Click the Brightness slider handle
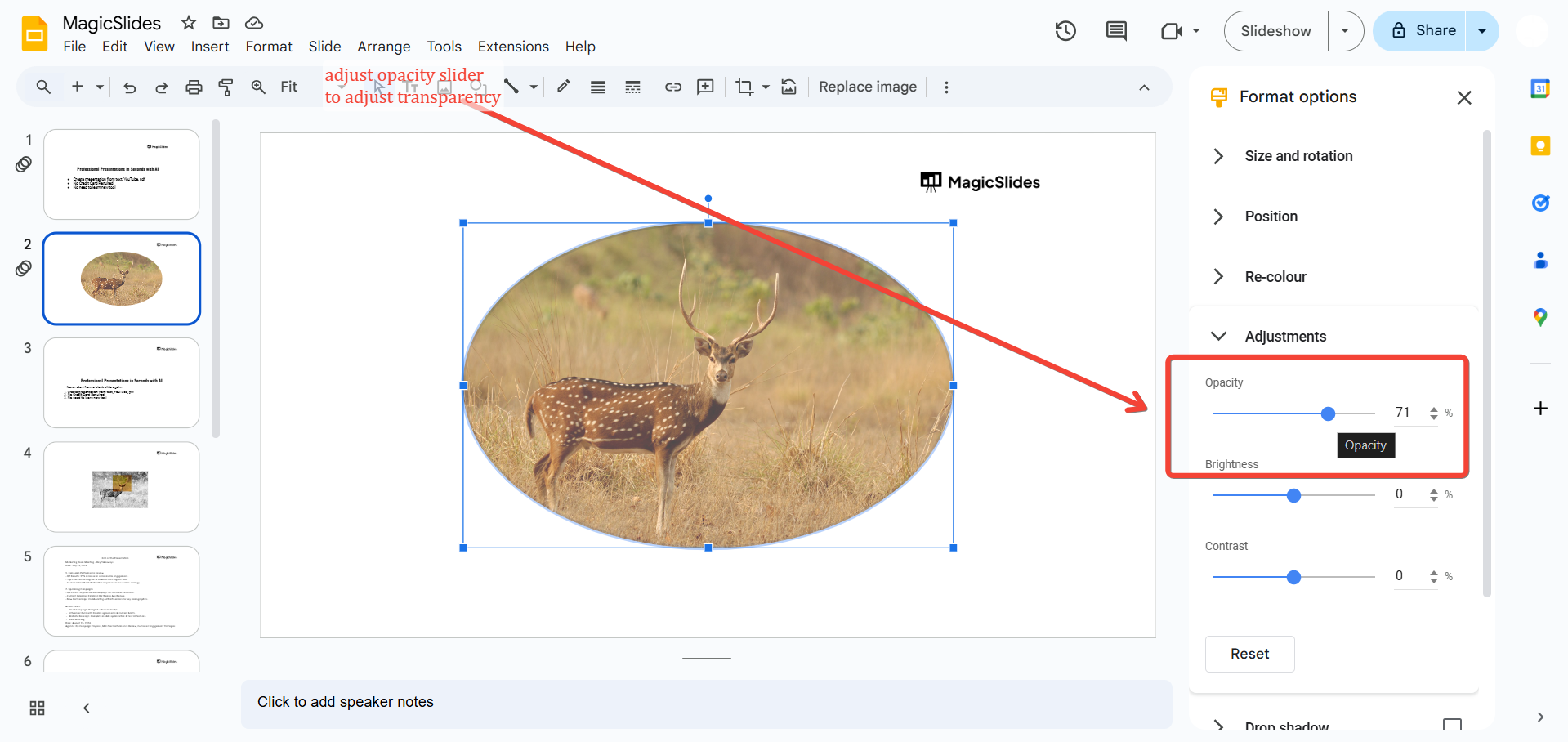 [x=1293, y=496]
